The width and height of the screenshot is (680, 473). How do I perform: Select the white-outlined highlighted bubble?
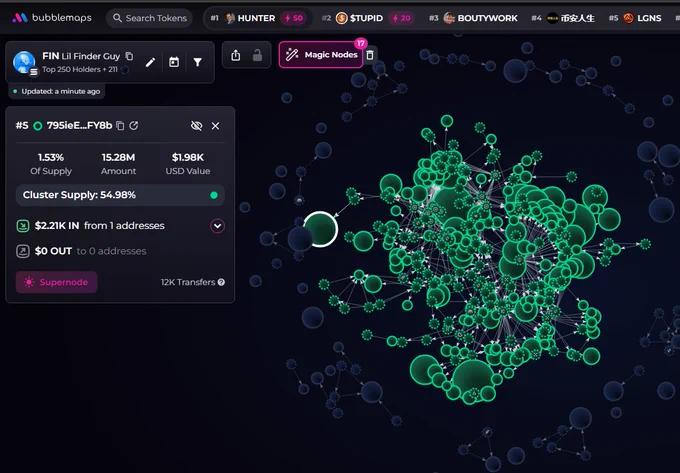(x=321, y=229)
